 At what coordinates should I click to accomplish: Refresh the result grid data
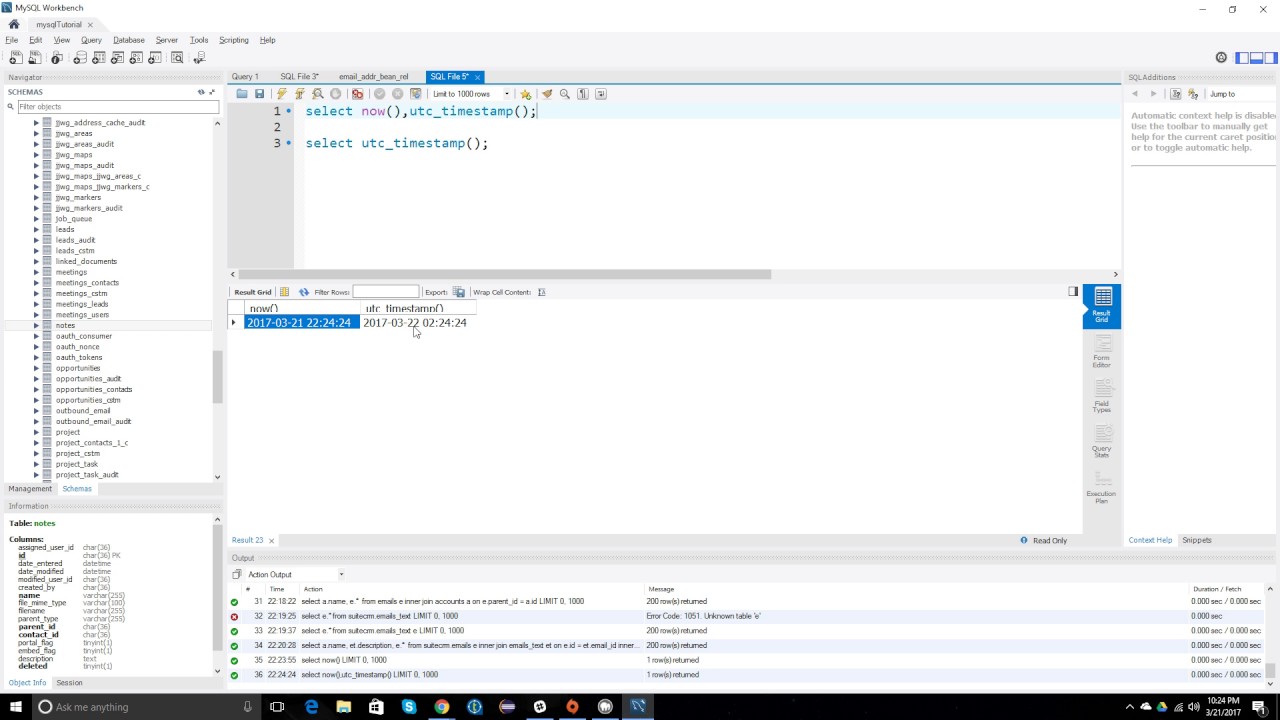click(x=304, y=292)
